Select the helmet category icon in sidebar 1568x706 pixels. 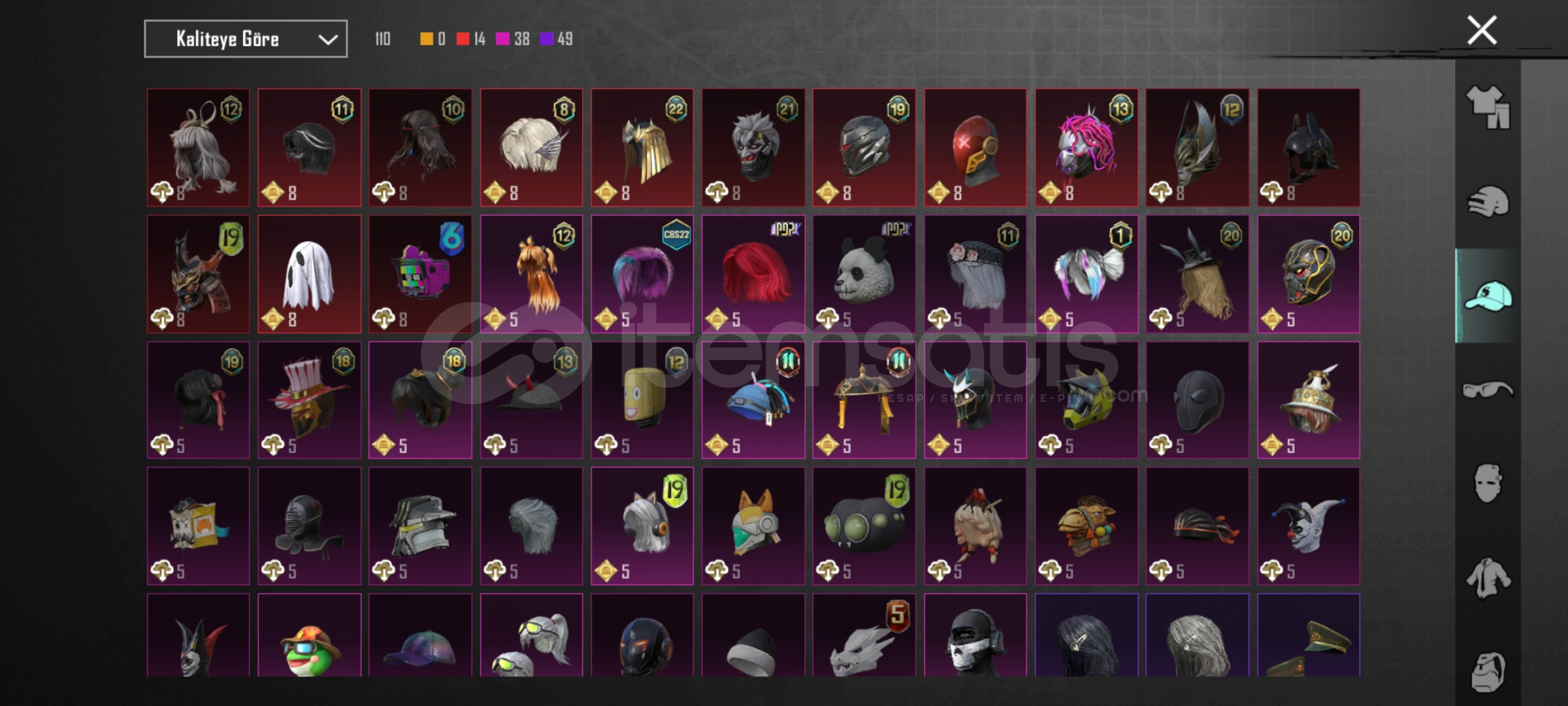click(1488, 201)
